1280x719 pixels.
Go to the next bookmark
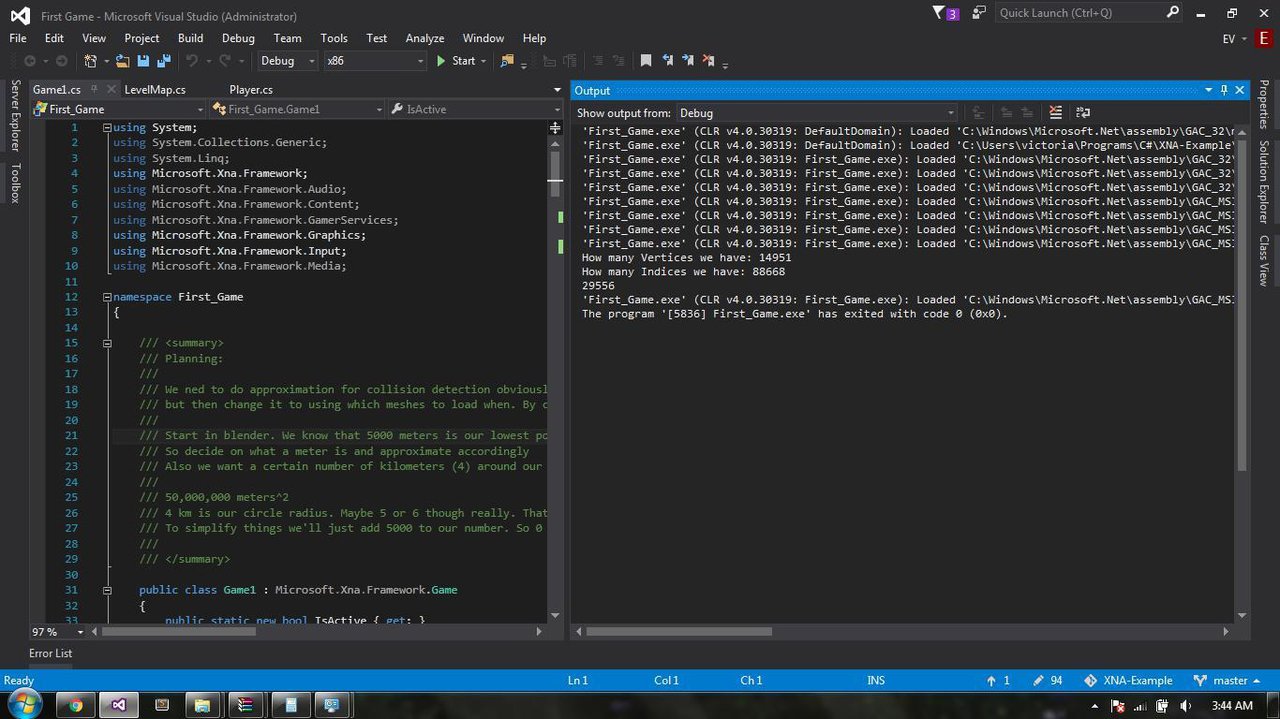(688, 61)
